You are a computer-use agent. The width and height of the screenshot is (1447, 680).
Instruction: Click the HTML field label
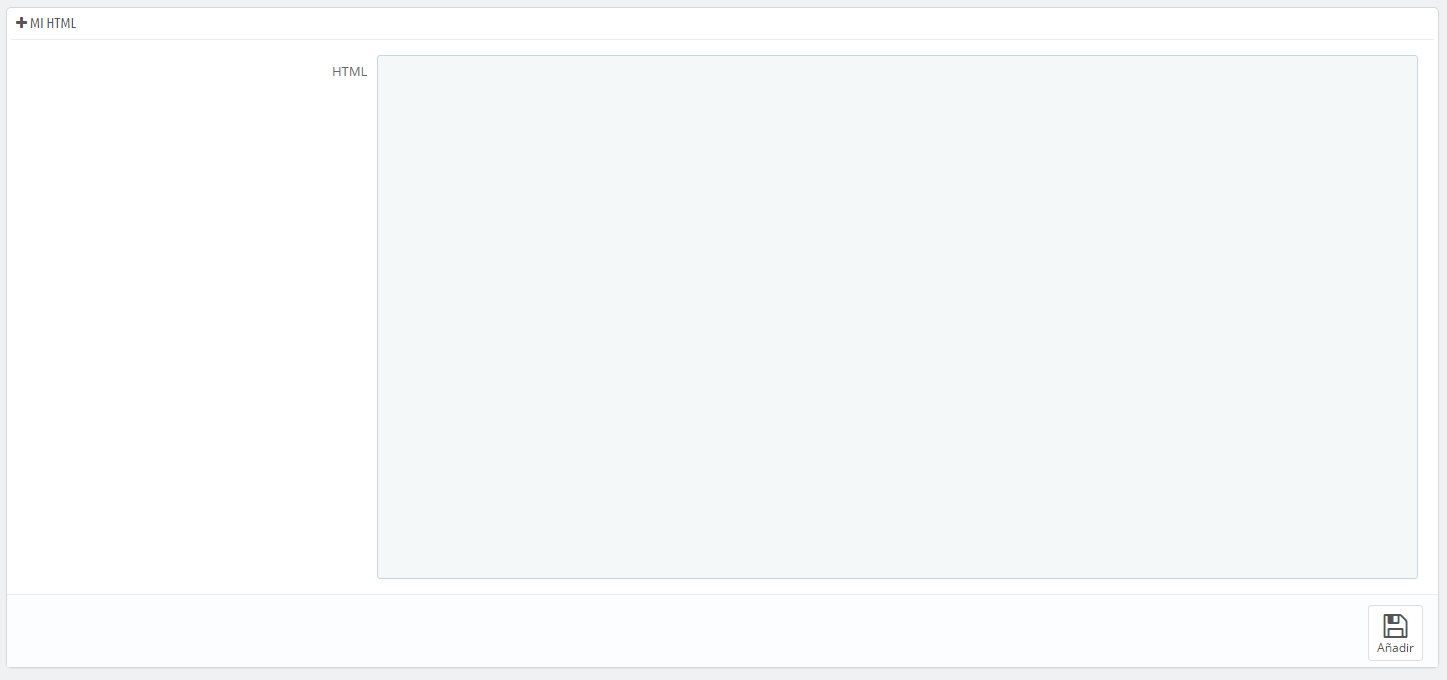(350, 72)
